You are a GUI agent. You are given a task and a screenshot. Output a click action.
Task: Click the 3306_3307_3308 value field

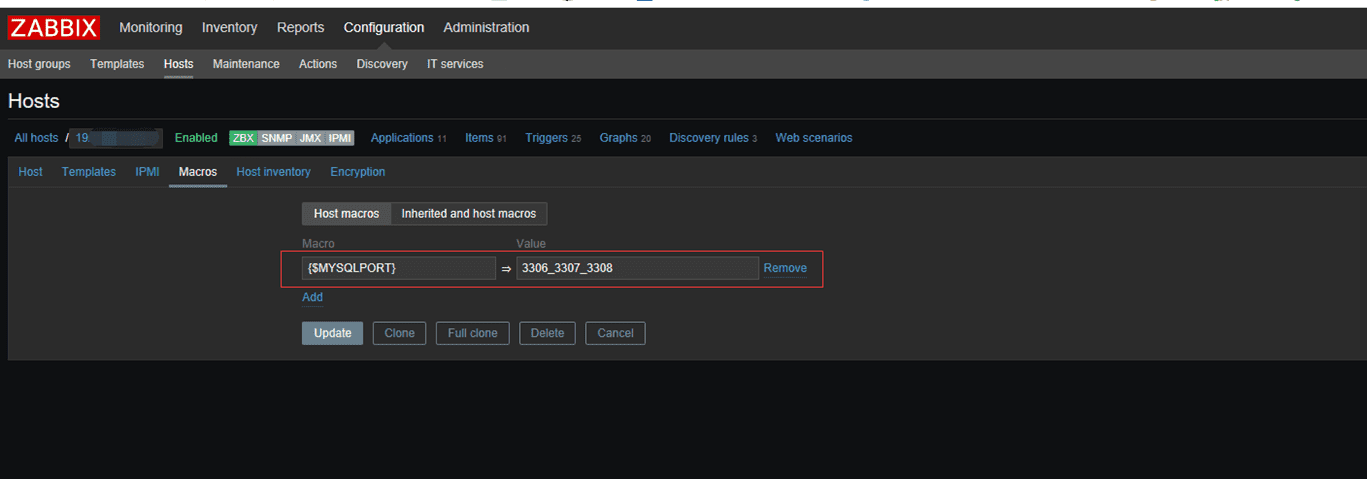[x=637, y=268]
